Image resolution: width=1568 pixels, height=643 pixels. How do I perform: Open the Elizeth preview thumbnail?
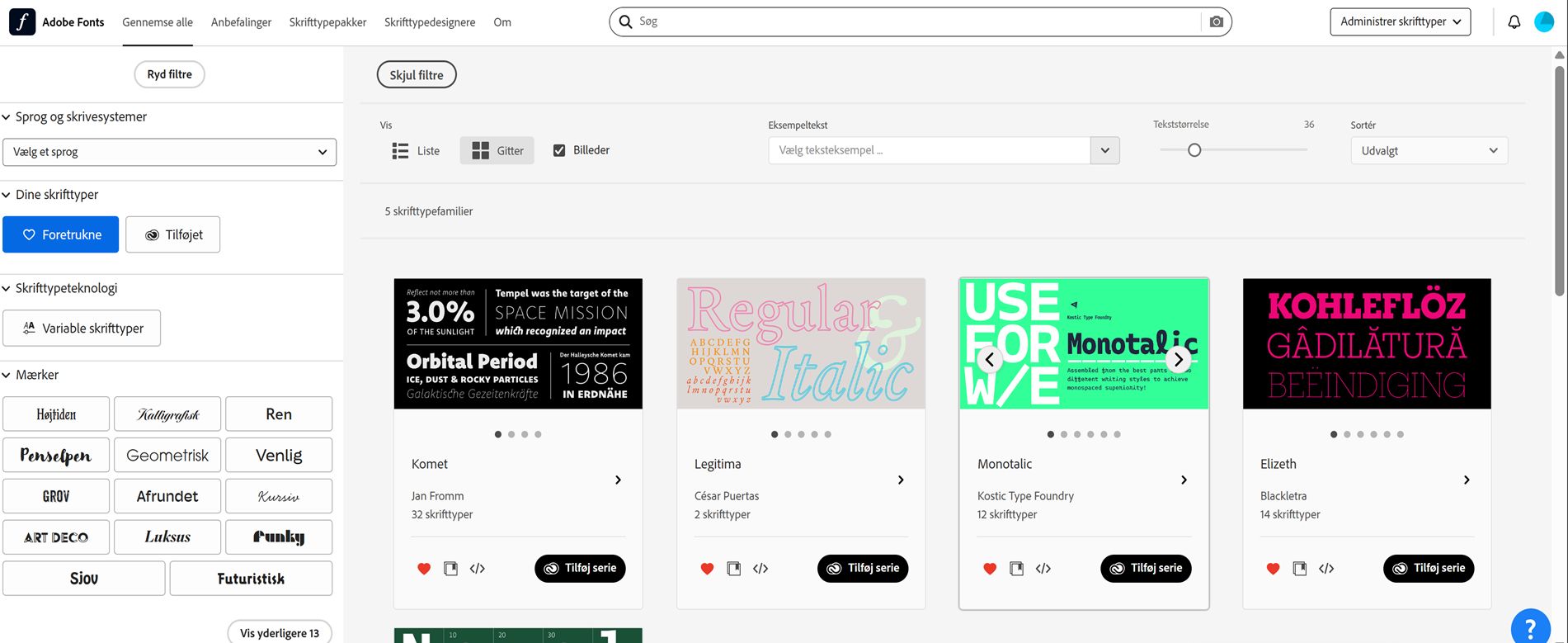pyautogui.click(x=1367, y=344)
